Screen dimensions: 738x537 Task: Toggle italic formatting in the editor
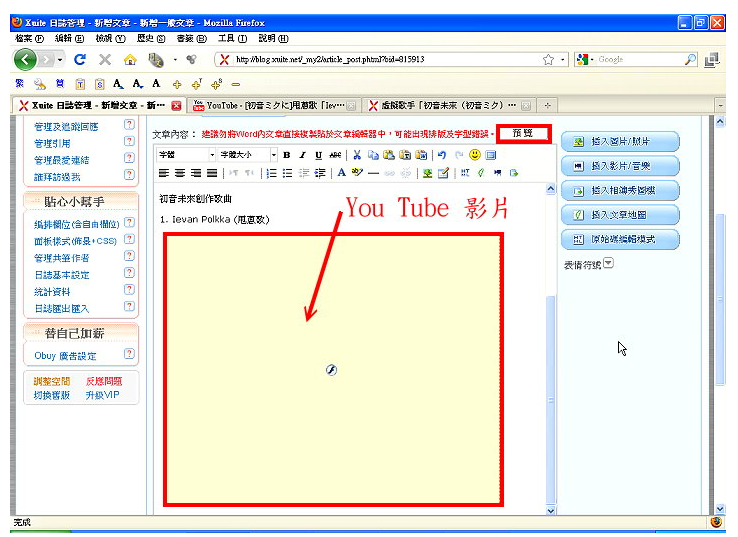(303, 155)
